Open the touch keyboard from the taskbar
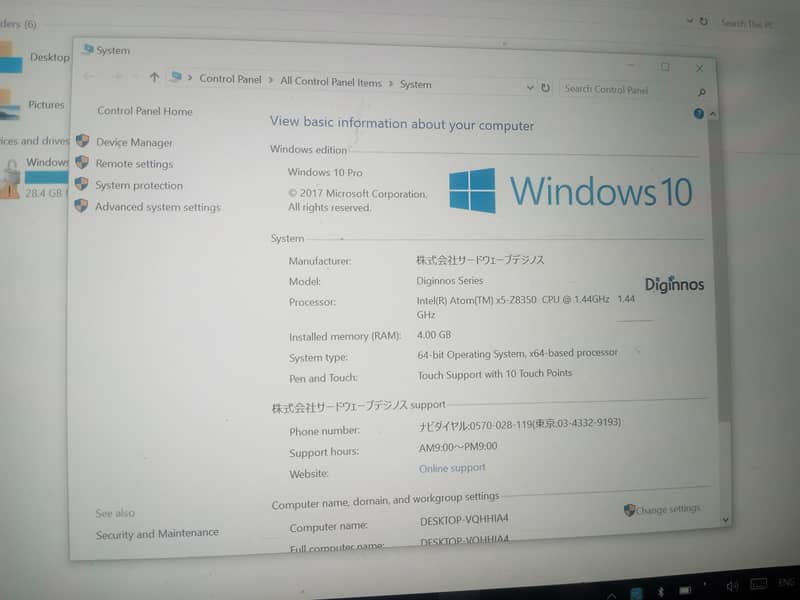This screenshot has height=600, width=800. (x=761, y=581)
